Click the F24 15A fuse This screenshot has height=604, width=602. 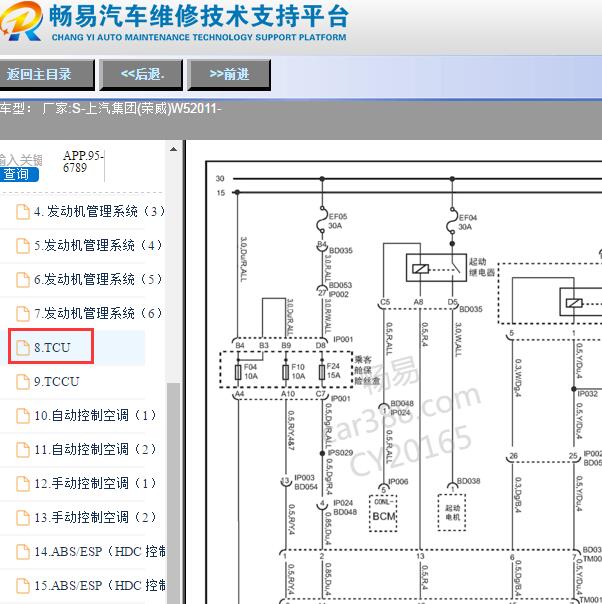322,372
